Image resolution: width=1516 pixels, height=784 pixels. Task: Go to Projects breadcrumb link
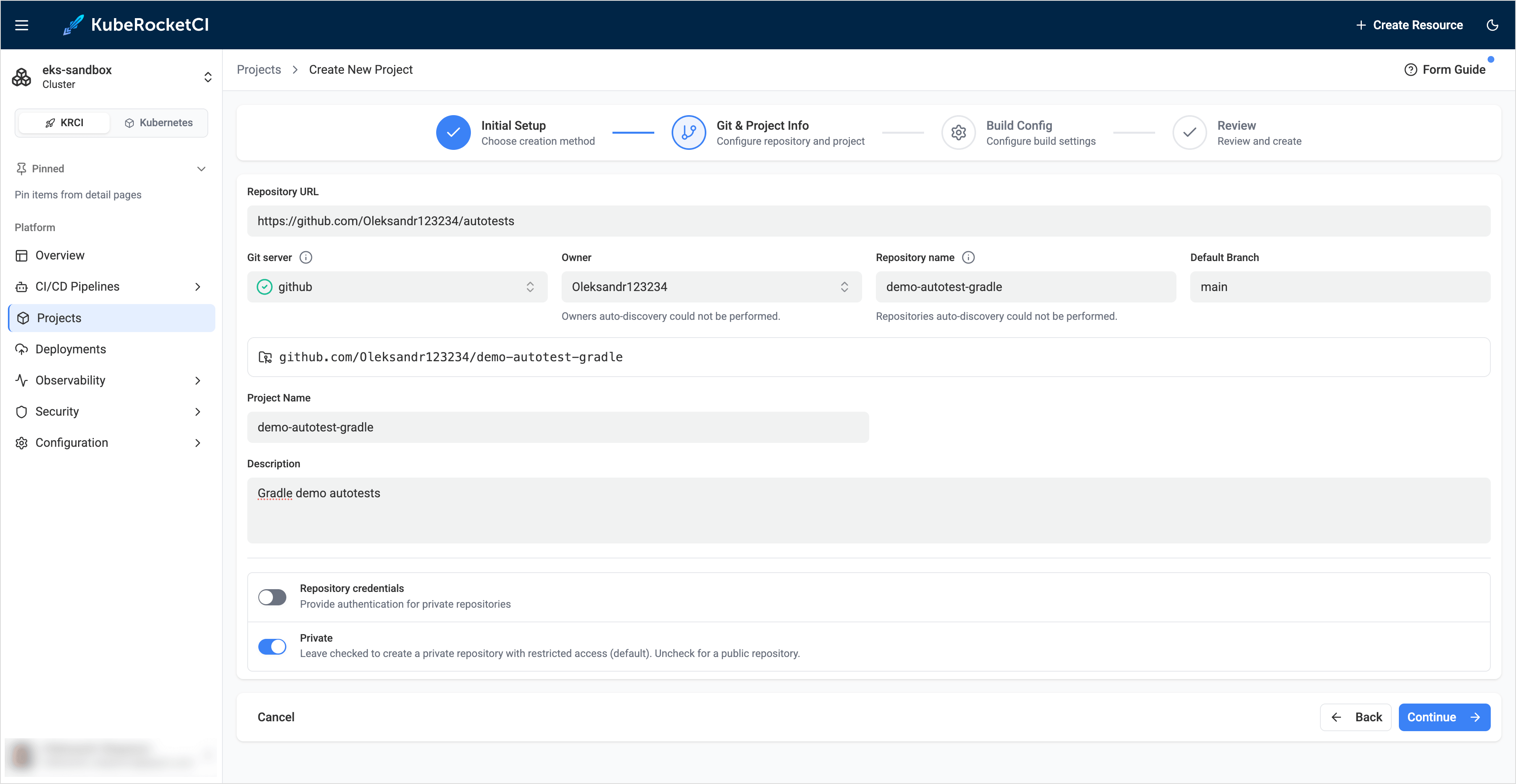(259, 69)
